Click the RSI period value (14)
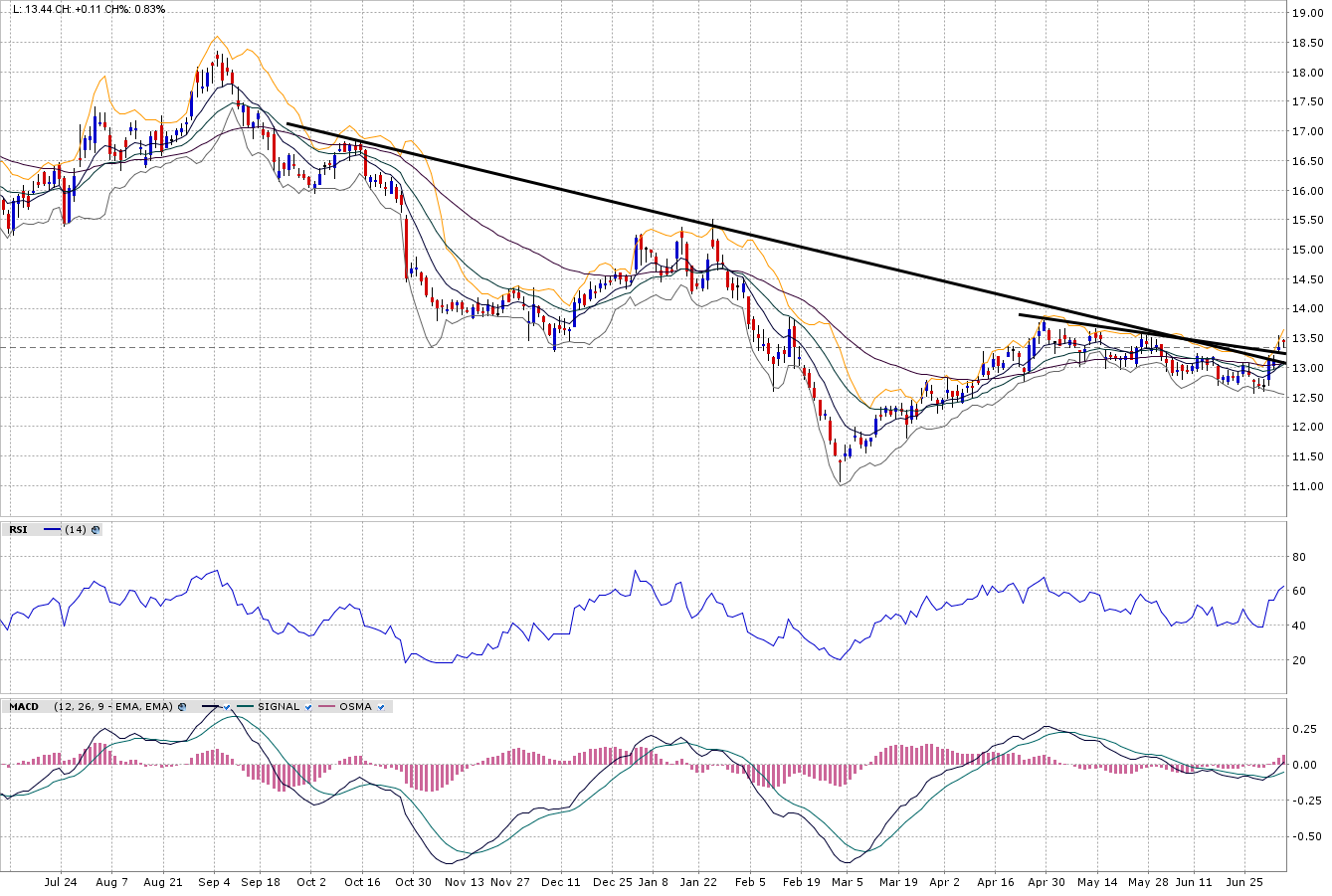Image resolution: width=1332 pixels, height=896 pixels. (x=75, y=530)
